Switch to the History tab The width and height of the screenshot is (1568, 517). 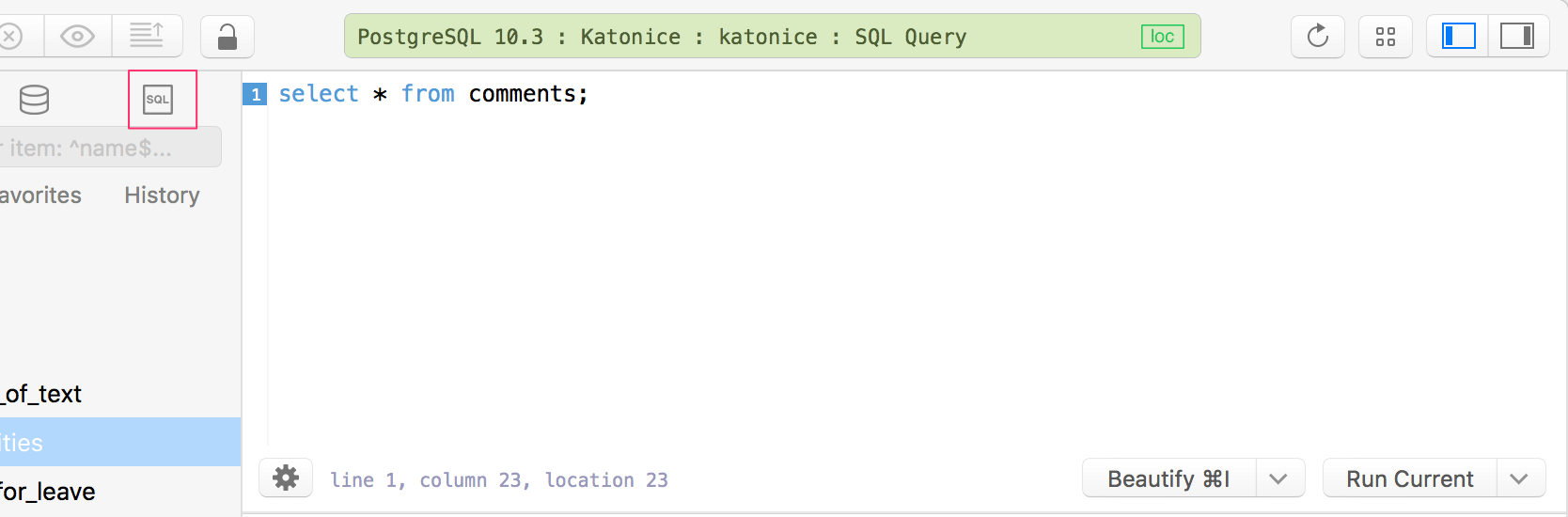point(162,196)
